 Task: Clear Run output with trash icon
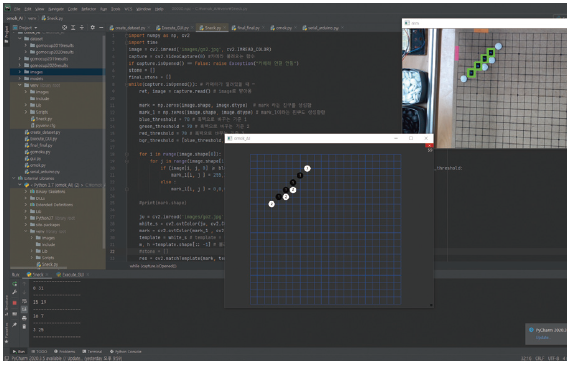click(24, 326)
